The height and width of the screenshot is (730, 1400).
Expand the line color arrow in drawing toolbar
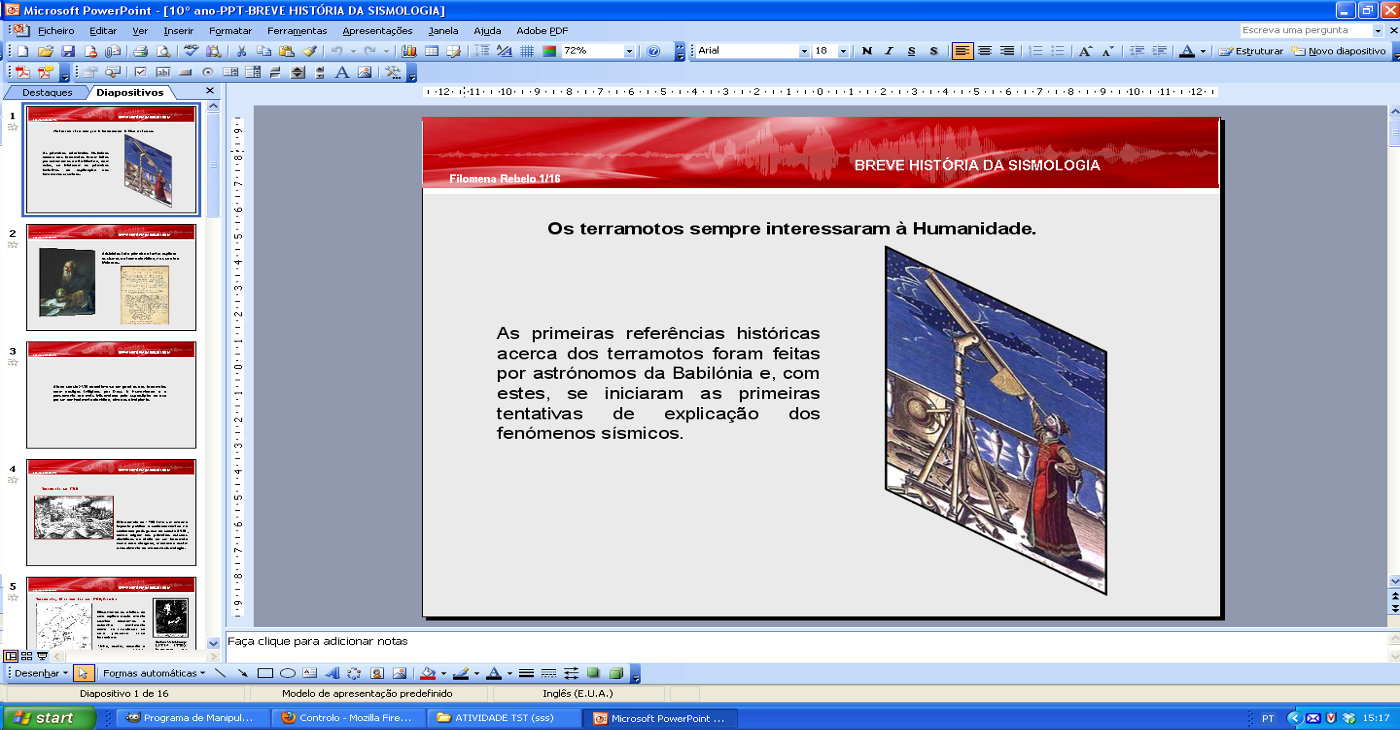pyautogui.click(x=477, y=673)
